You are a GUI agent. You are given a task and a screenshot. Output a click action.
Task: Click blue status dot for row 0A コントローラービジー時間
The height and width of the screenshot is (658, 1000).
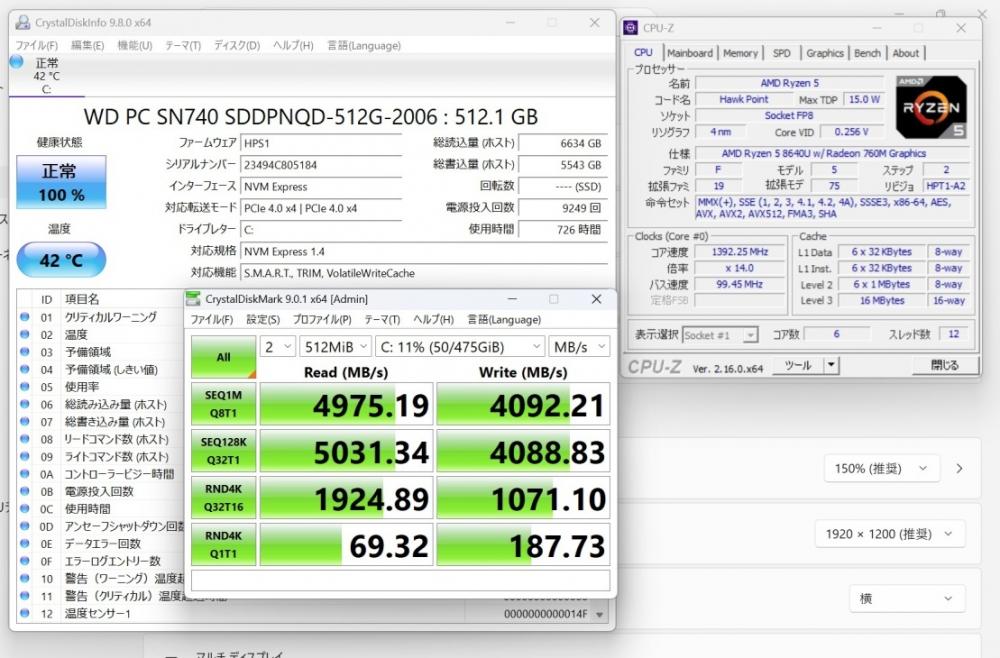coord(25,474)
